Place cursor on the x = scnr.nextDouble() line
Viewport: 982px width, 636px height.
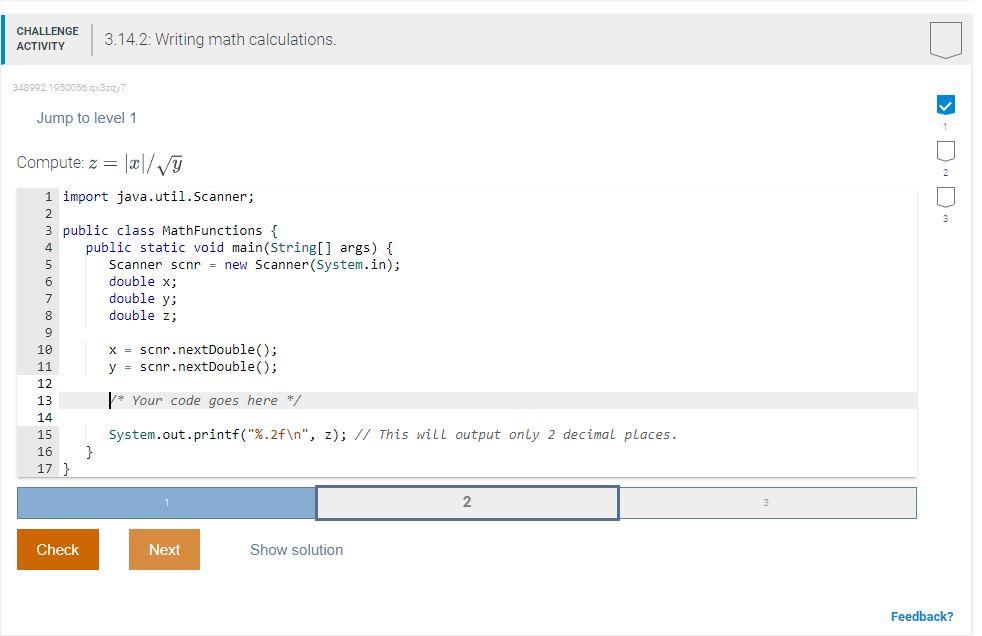(193, 349)
